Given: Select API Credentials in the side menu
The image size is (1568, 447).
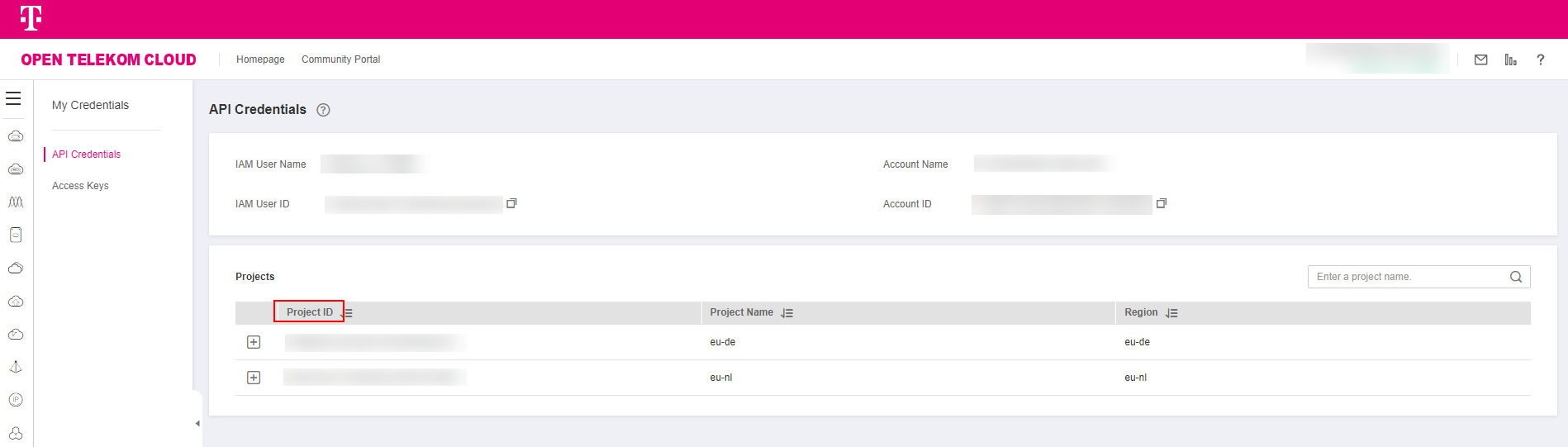Looking at the screenshot, I should (86, 155).
